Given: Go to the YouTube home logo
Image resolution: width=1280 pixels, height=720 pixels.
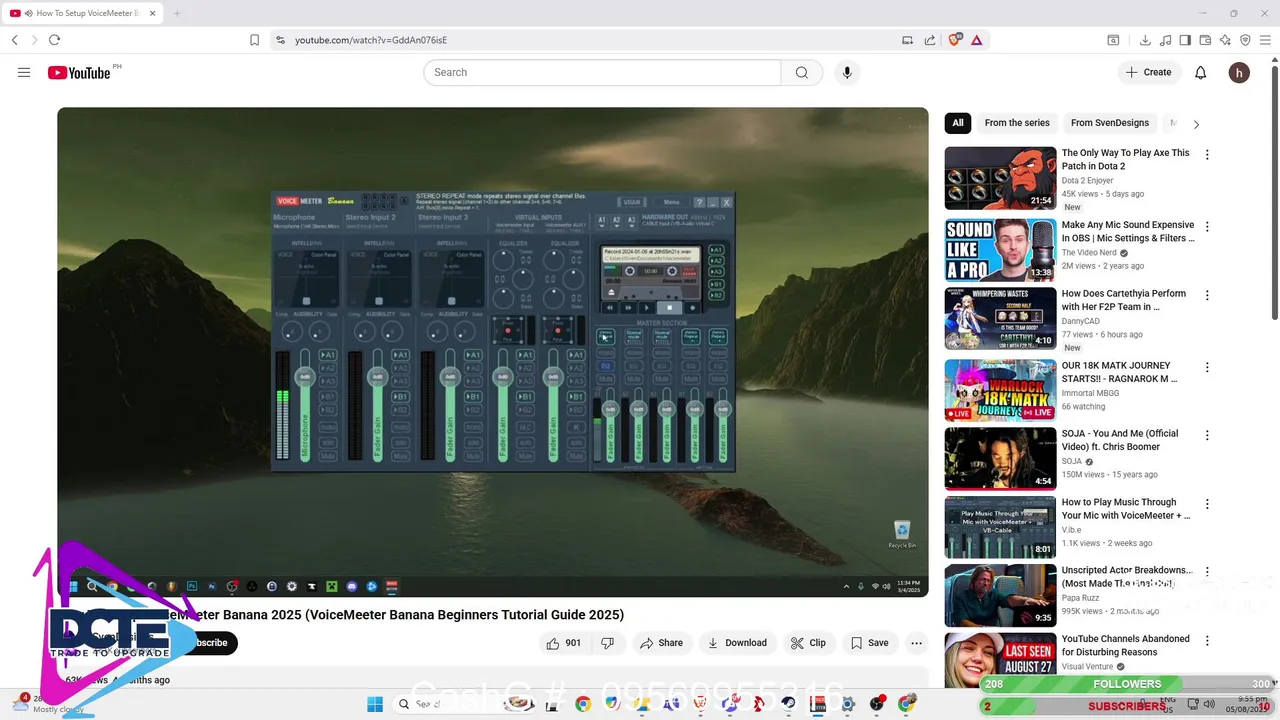Looking at the screenshot, I should 79,72.
